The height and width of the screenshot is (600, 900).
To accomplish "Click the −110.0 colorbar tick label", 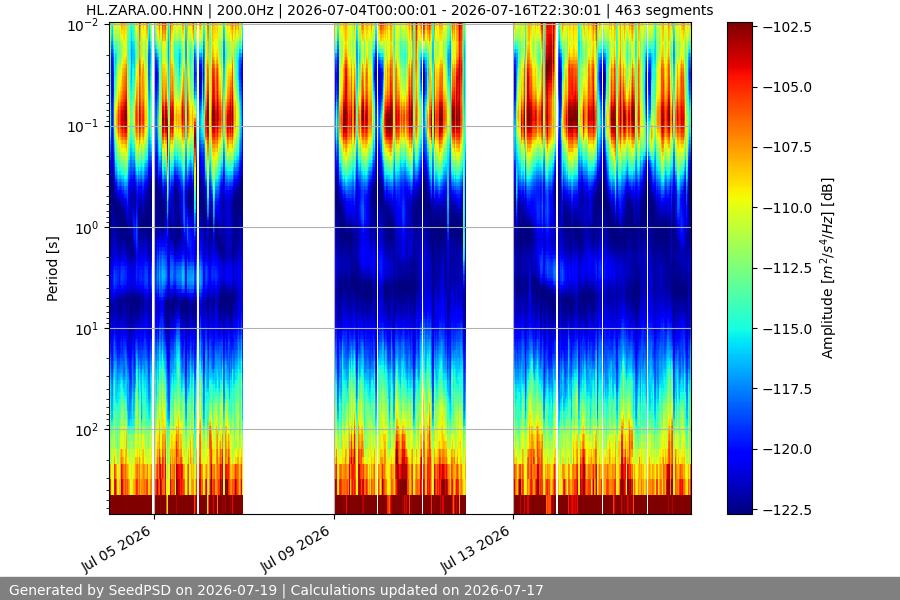I will coord(787,208).
